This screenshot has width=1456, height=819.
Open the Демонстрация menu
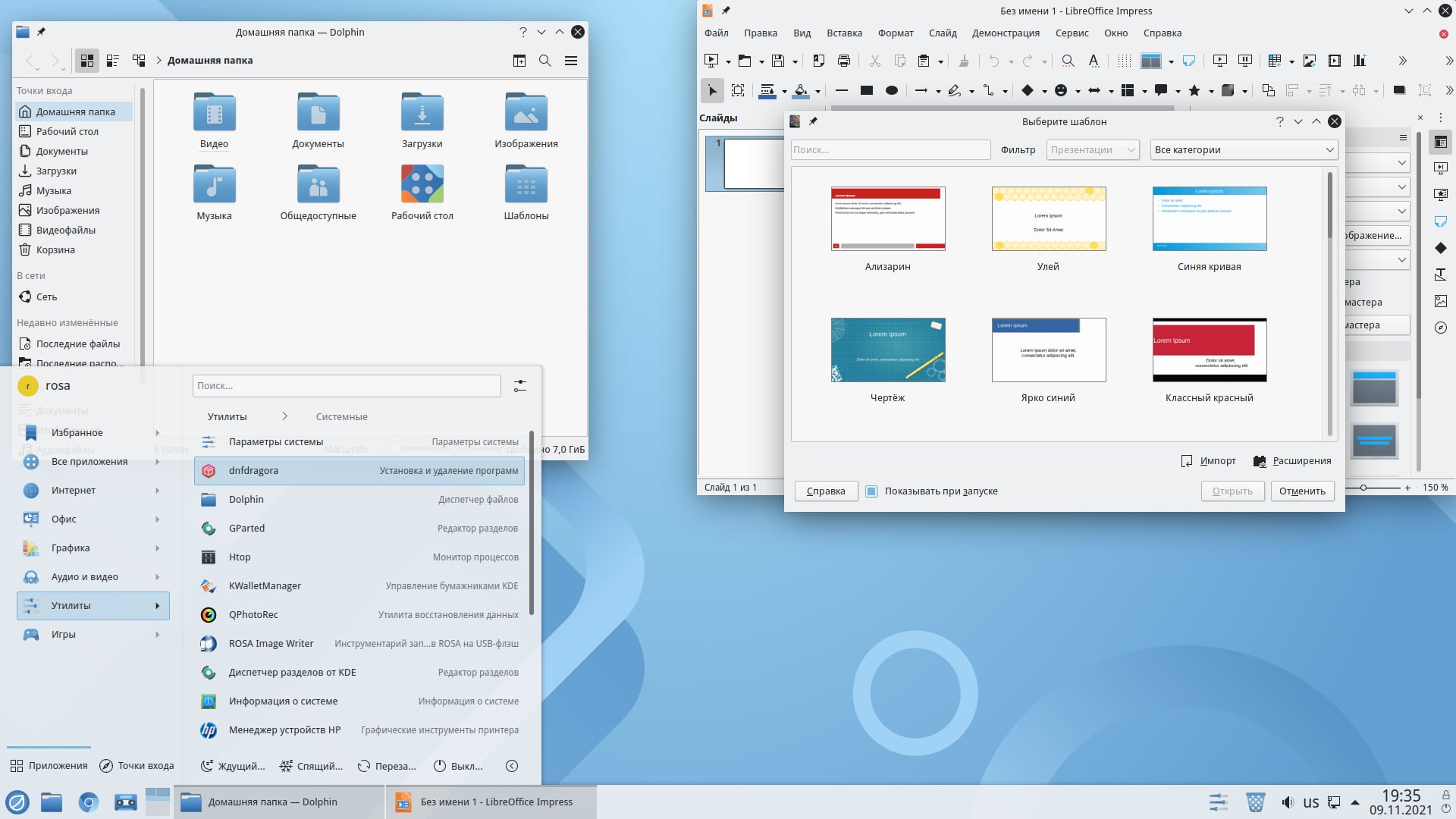1006,33
